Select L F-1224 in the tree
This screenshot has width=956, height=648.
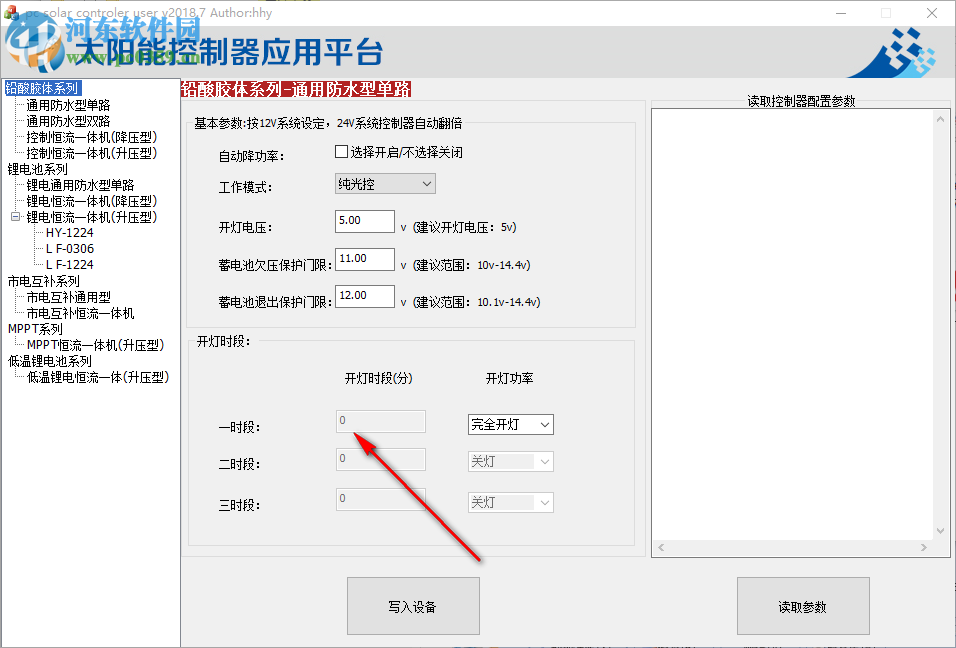pos(70,265)
